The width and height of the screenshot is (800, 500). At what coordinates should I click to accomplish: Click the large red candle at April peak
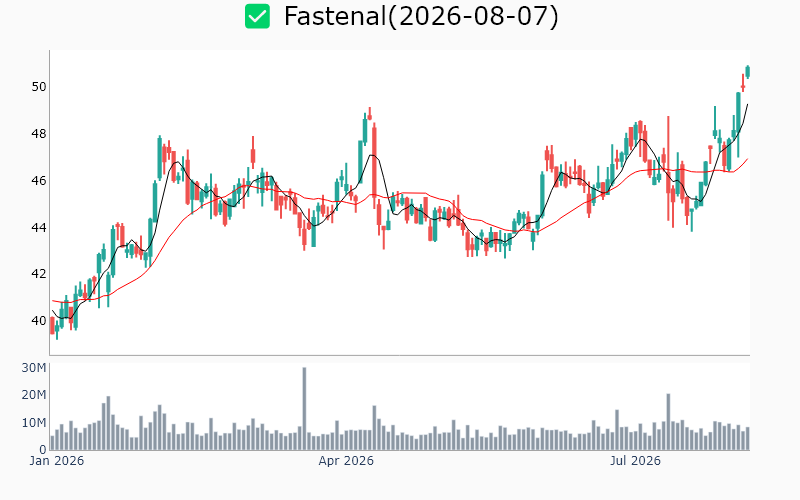374,162
